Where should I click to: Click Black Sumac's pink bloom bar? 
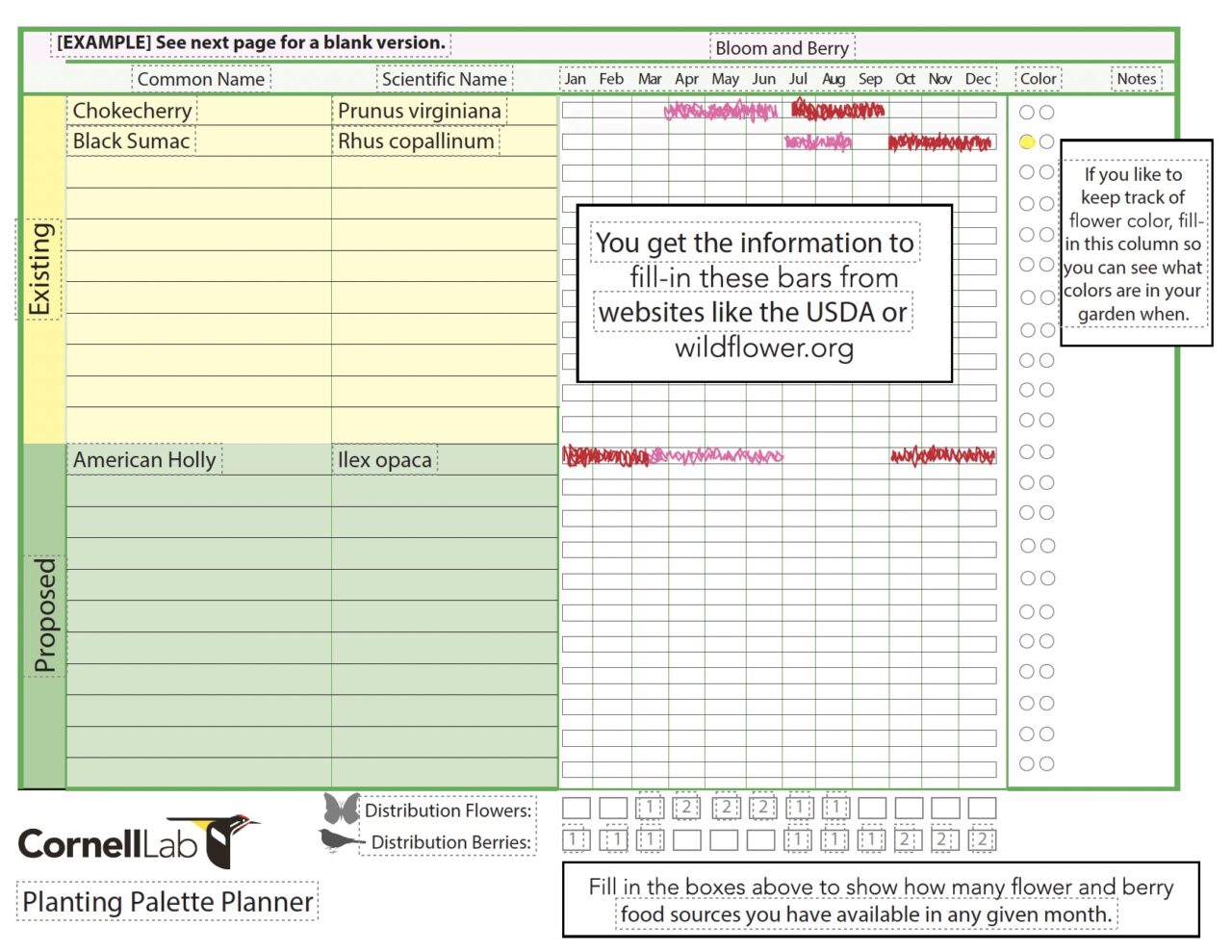tap(817, 142)
